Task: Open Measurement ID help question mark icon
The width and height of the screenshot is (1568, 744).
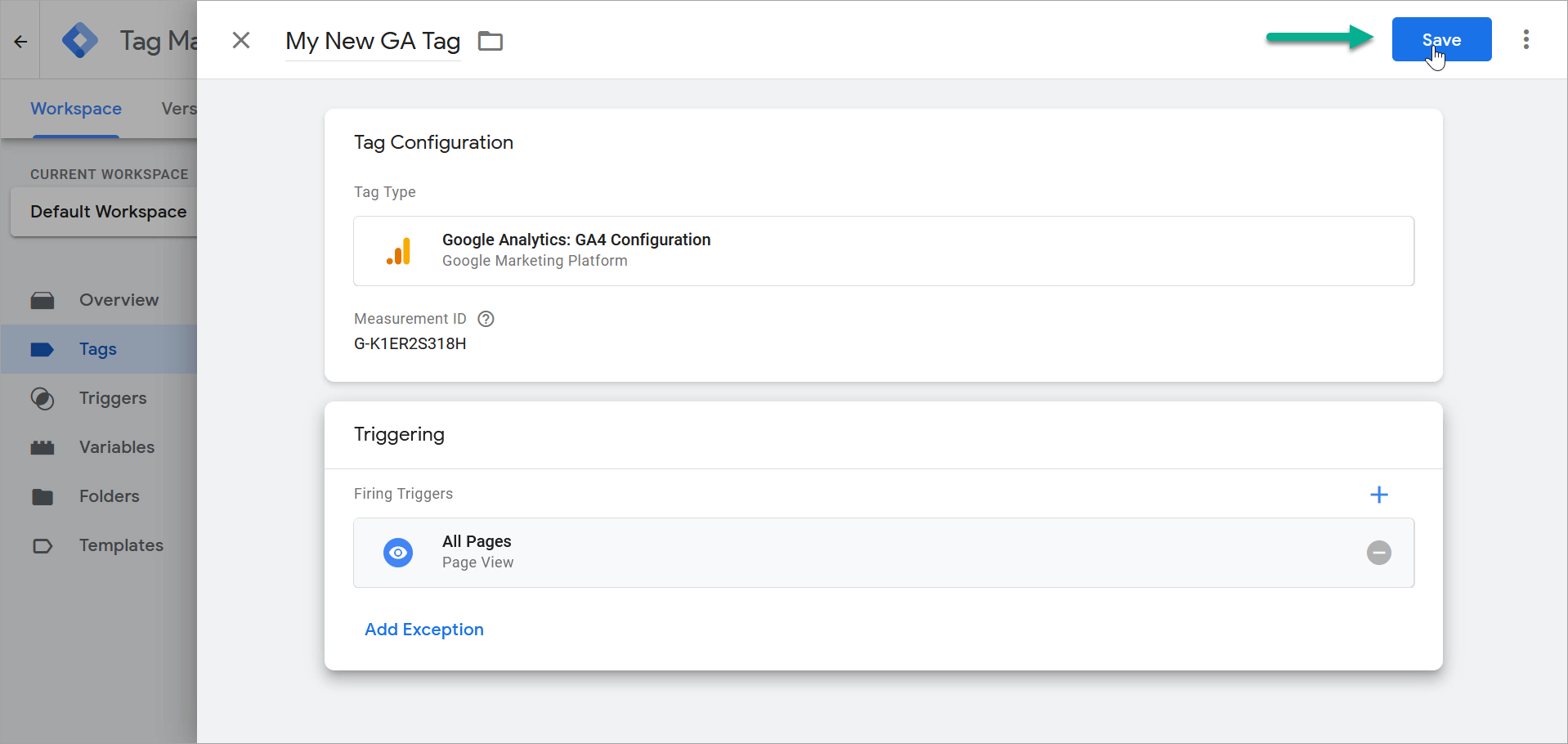Action: click(x=486, y=319)
